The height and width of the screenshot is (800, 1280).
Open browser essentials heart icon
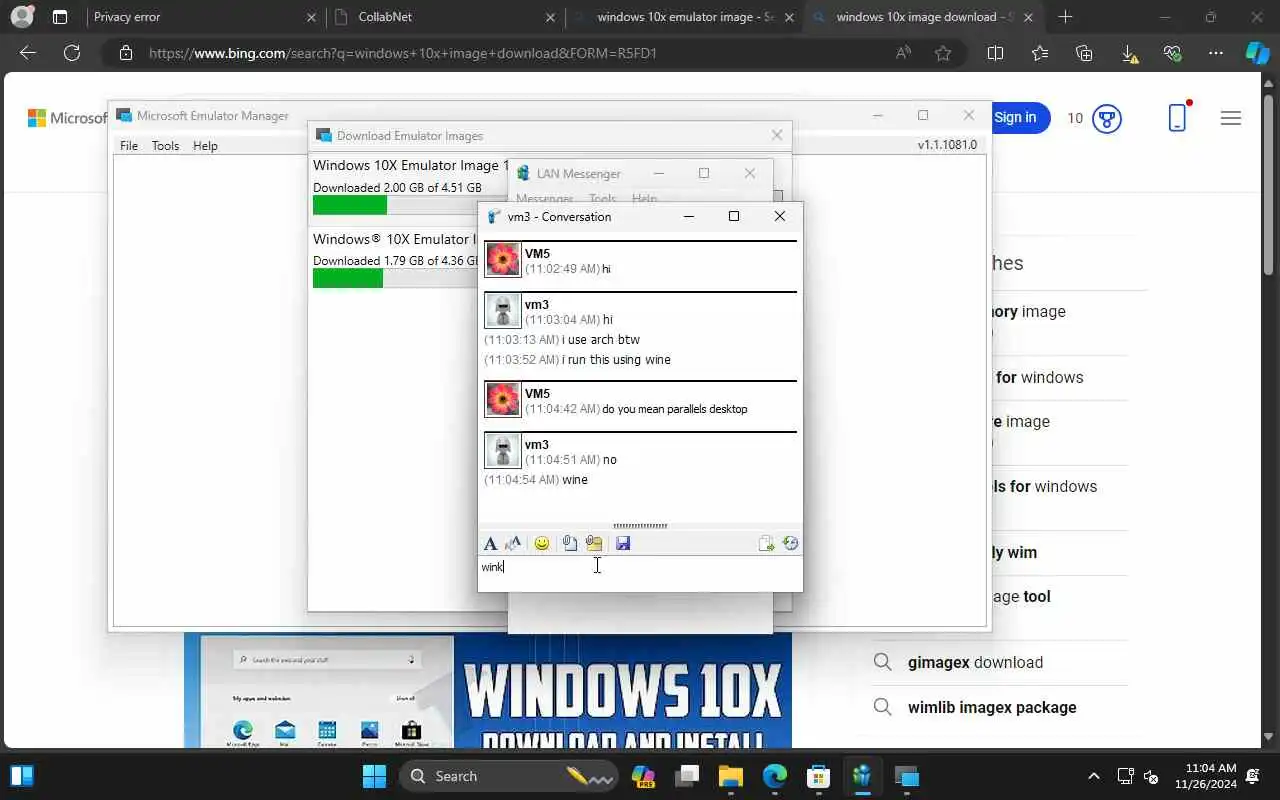[x=1173, y=53]
